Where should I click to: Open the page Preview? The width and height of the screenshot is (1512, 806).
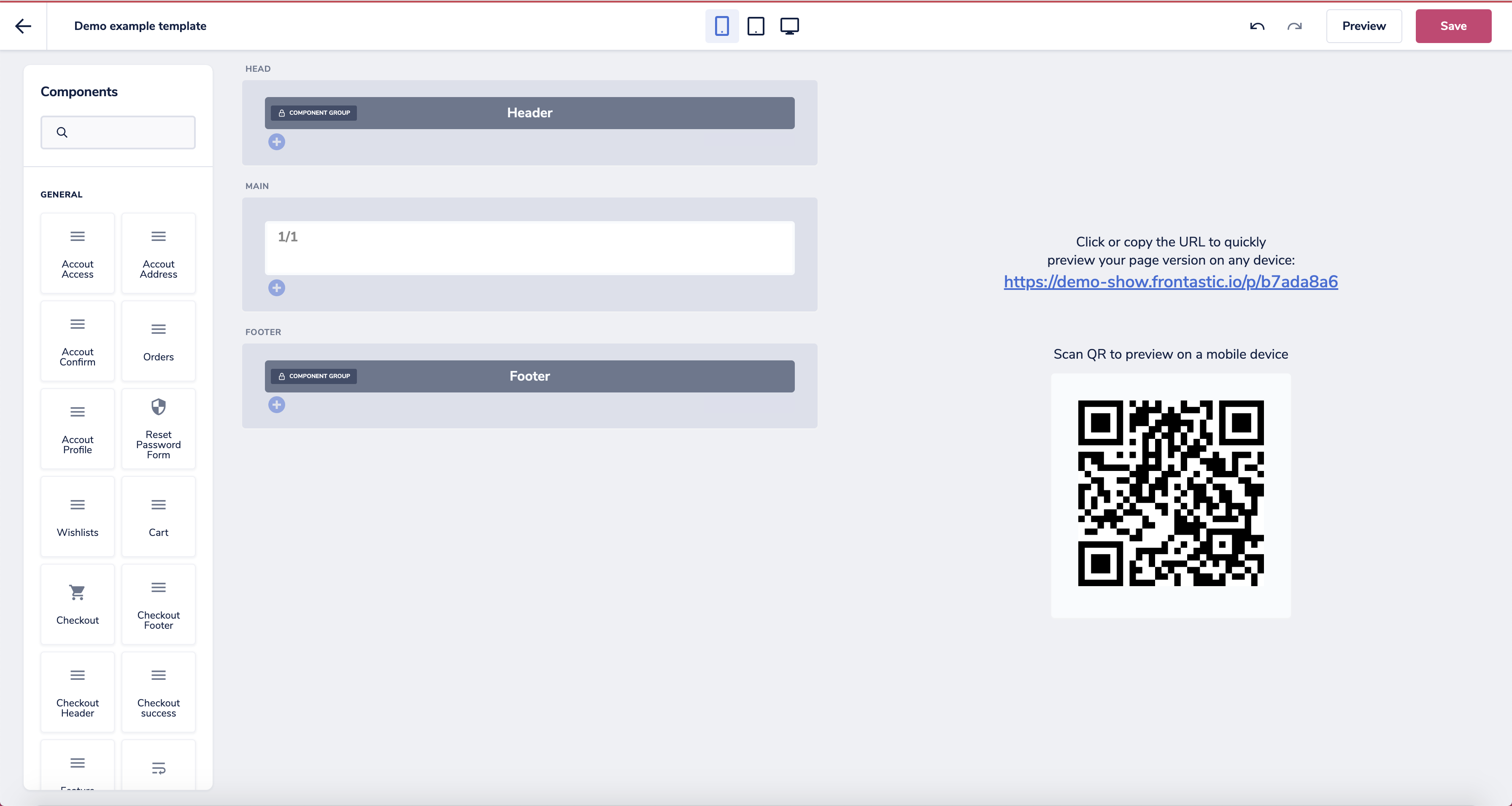click(1363, 26)
